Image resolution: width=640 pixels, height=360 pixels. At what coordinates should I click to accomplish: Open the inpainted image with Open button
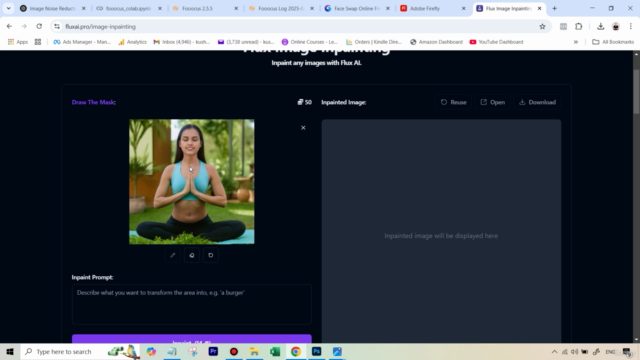tap(493, 102)
